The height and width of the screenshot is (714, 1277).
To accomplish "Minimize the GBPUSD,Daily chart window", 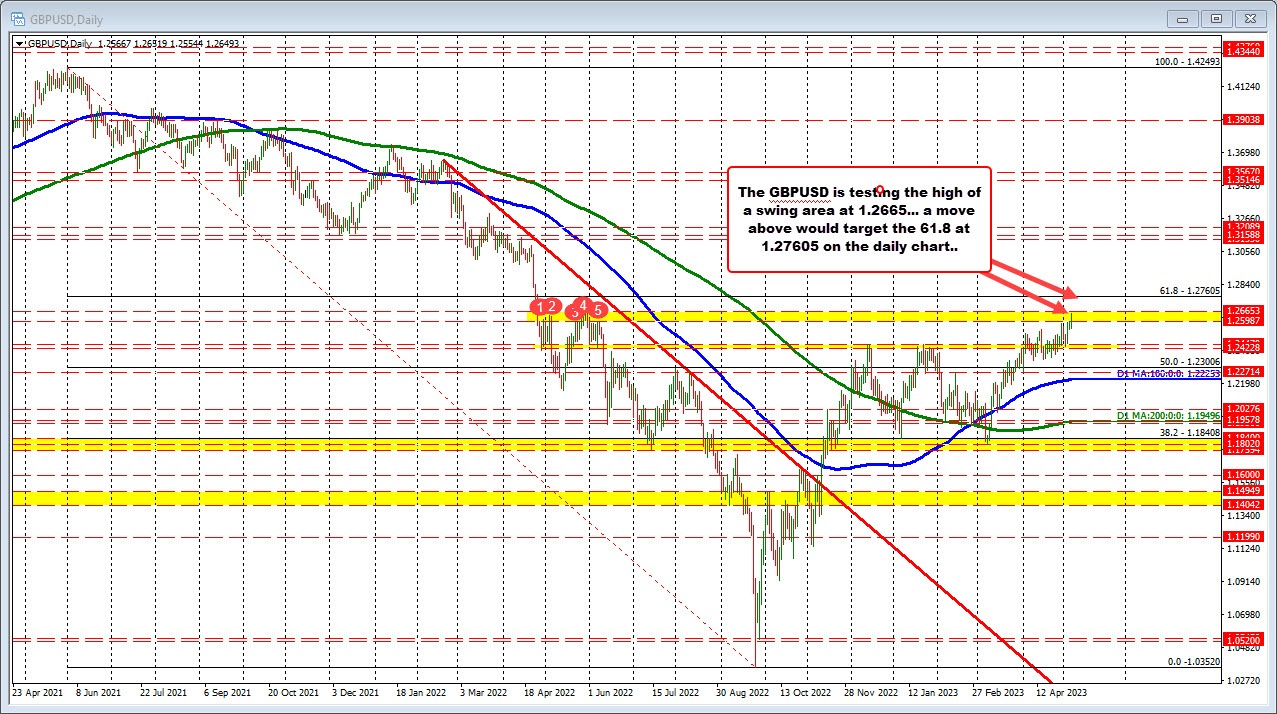I will pos(1183,17).
